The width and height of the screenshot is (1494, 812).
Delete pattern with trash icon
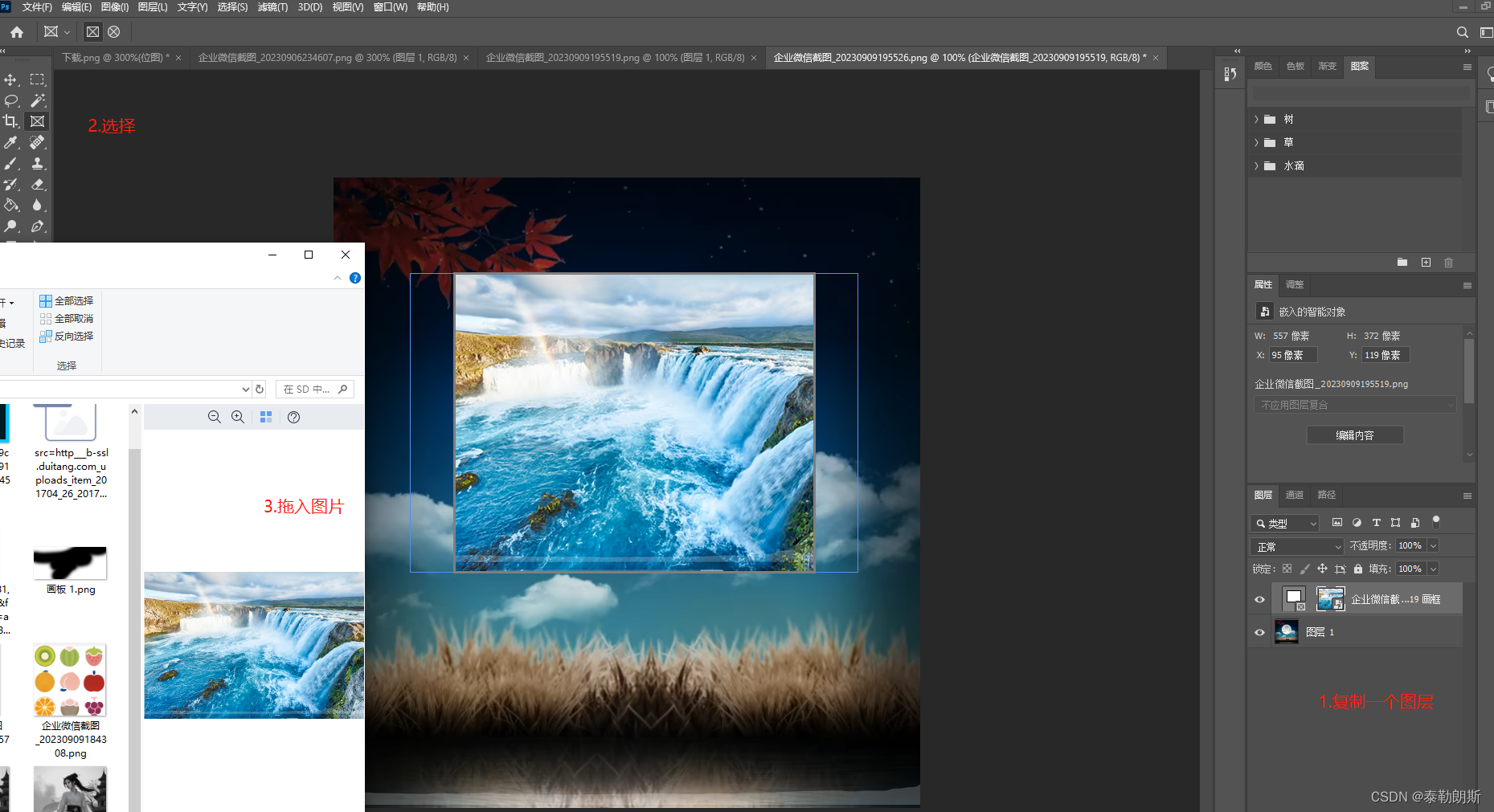pos(1449,263)
